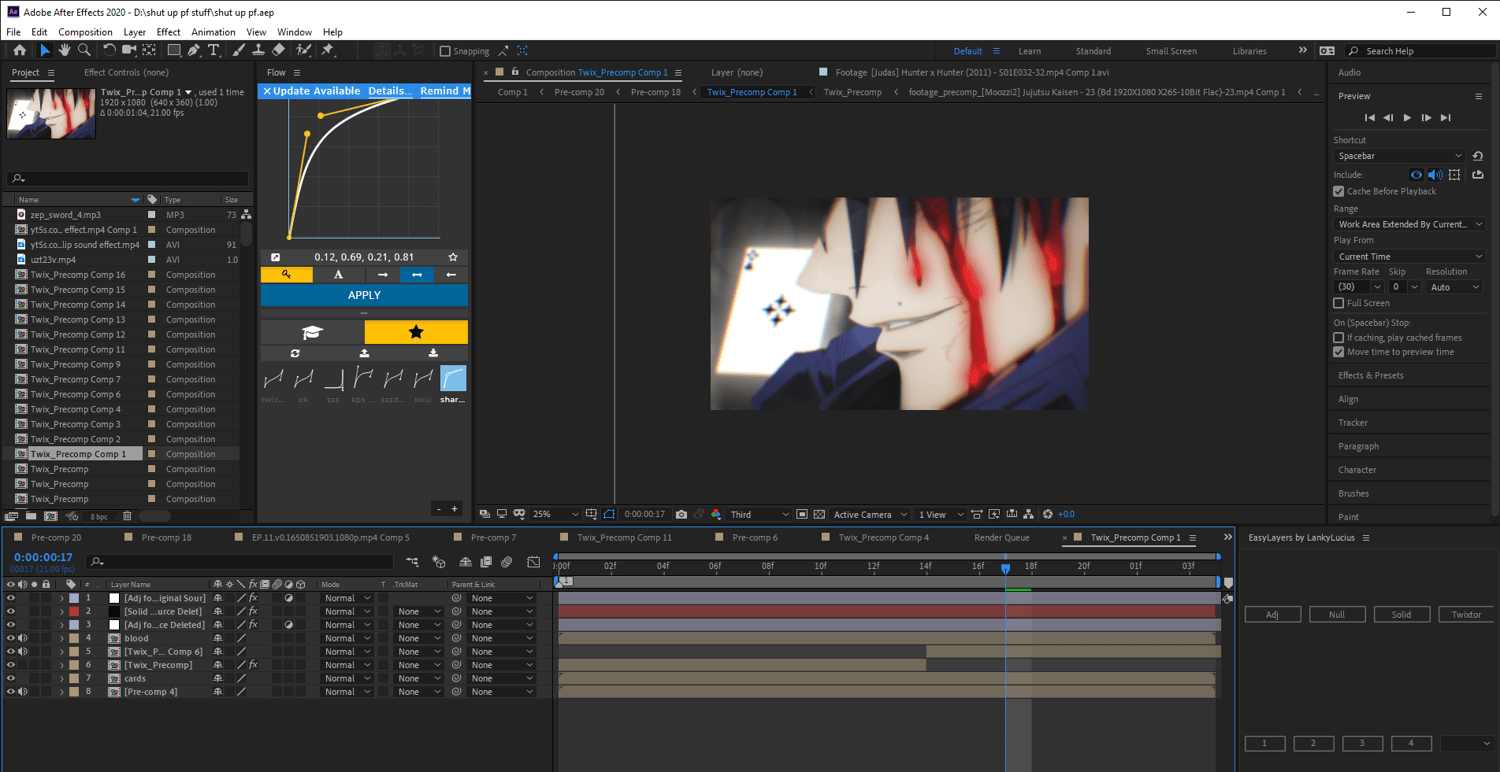Toggle 'If caching, play cached frames'
The width and height of the screenshot is (1500, 772).
(1339, 338)
